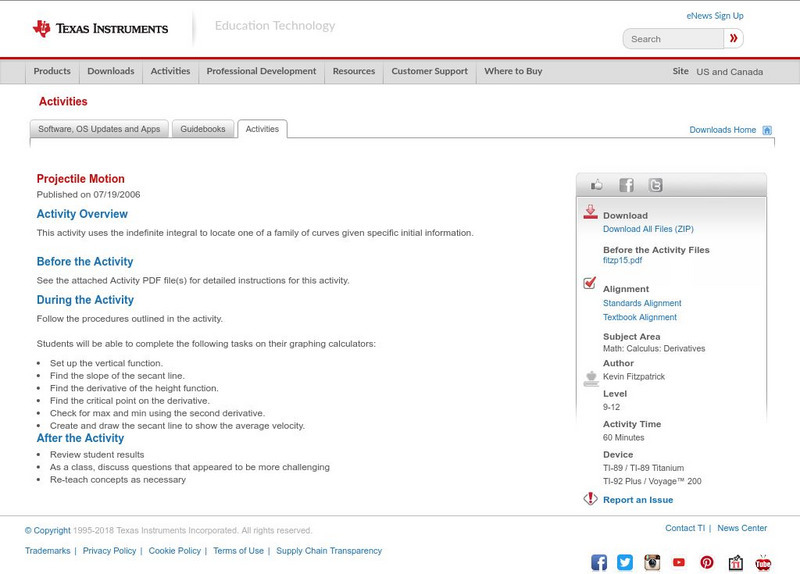Switch to Software, OS Updates and Apps tab
800x574 pixels.
point(99,129)
